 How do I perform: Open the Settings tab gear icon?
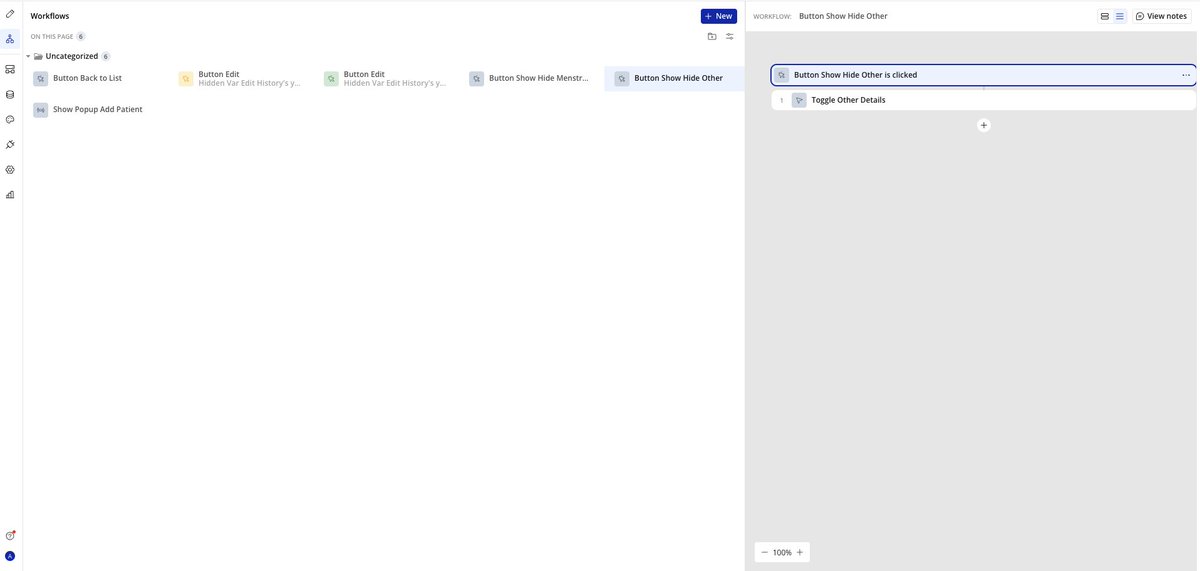pos(10,169)
